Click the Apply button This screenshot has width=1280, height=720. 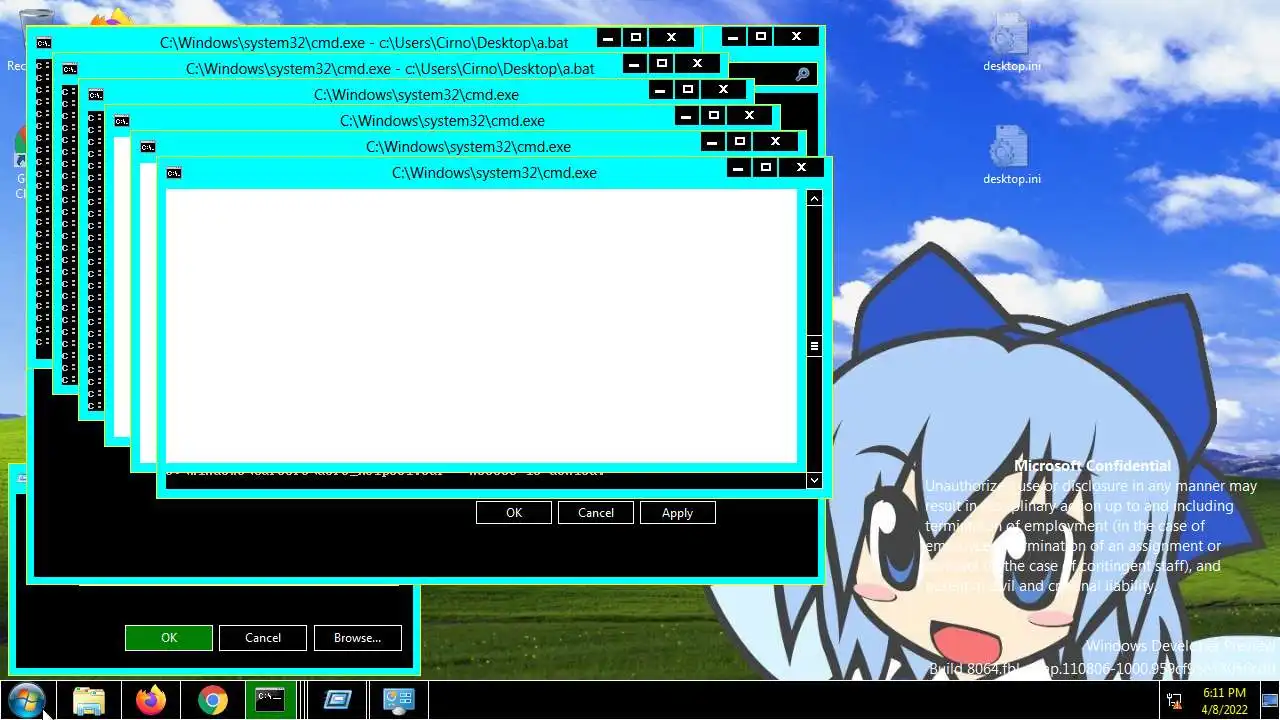click(x=677, y=512)
